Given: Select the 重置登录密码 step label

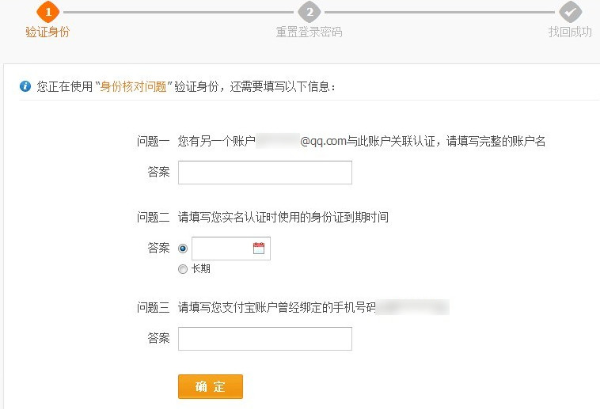Looking at the screenshot, I should tap(309, 32).
